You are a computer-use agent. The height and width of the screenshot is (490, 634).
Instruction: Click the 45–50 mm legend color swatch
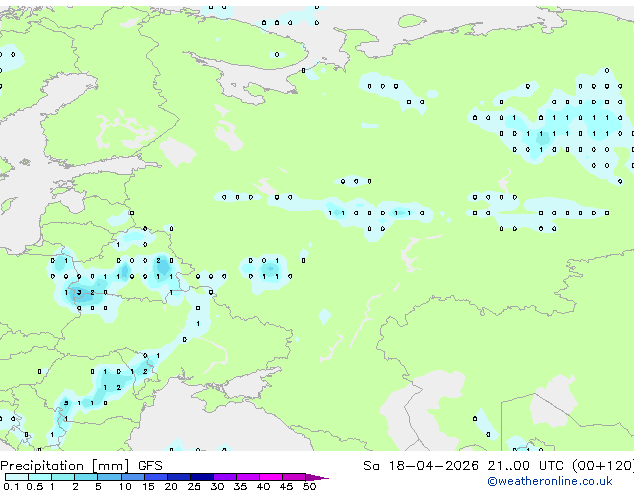(x=294, y=477)
